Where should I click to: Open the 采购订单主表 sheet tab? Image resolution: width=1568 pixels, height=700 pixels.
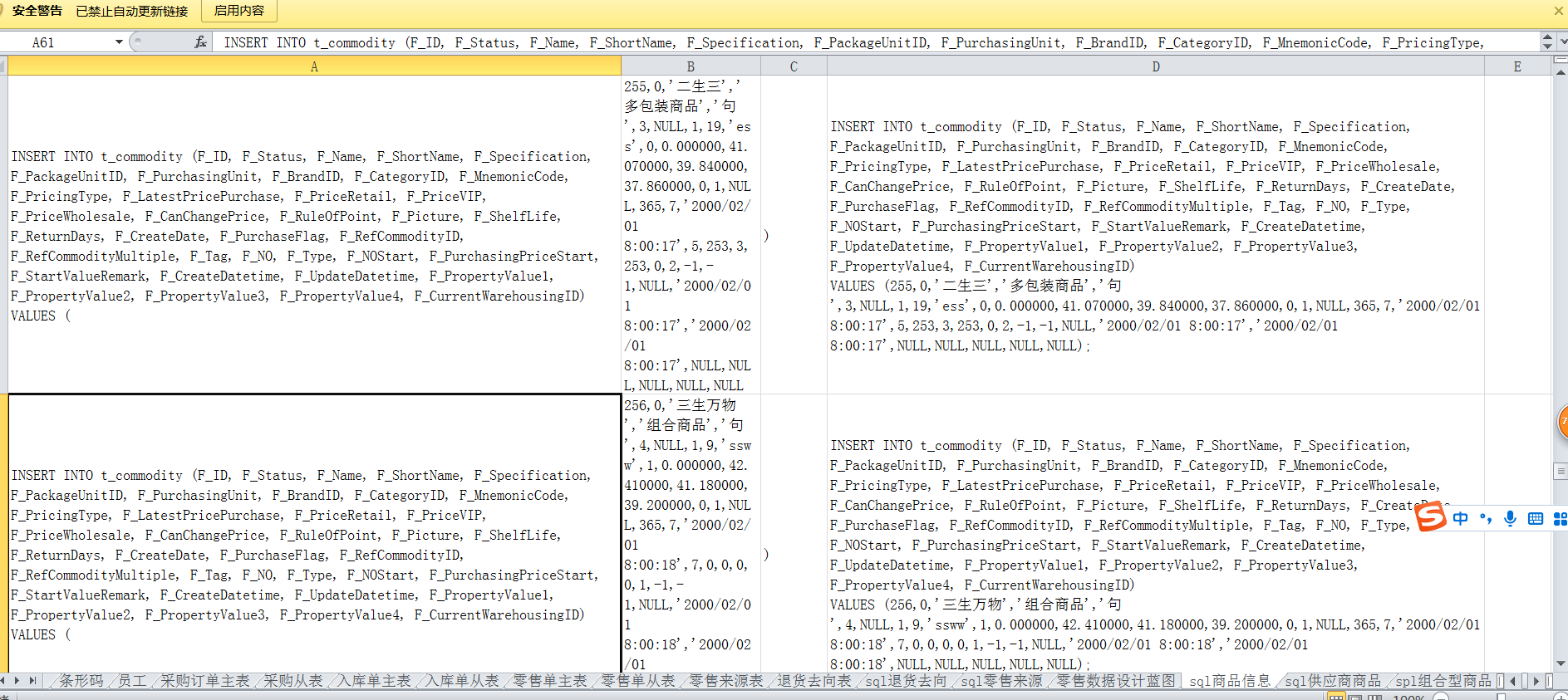click(x=204, y=681)
